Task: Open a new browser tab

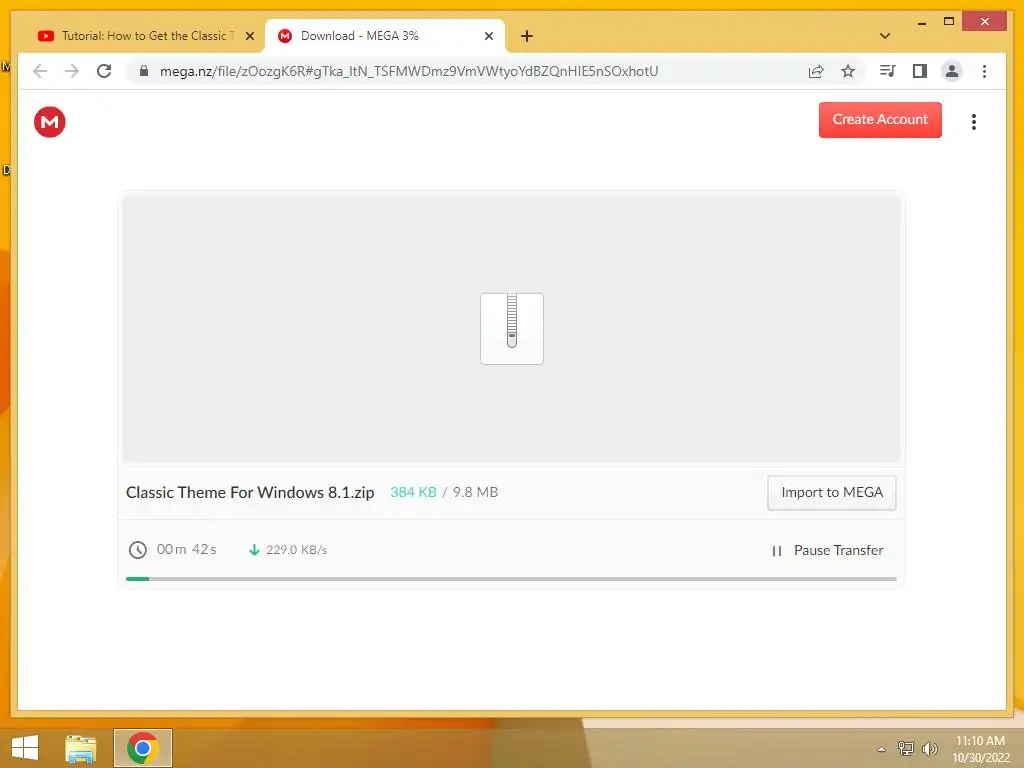Action: [526, 36]
